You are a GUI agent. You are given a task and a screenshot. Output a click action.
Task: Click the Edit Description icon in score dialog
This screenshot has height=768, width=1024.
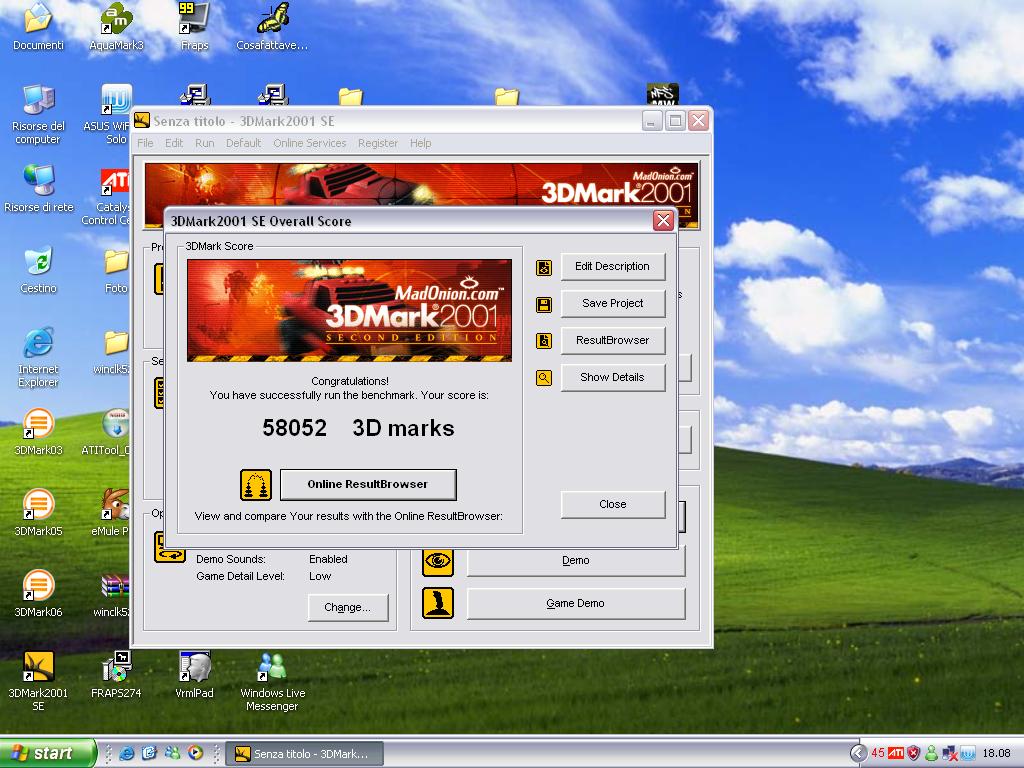pos(543,268)
